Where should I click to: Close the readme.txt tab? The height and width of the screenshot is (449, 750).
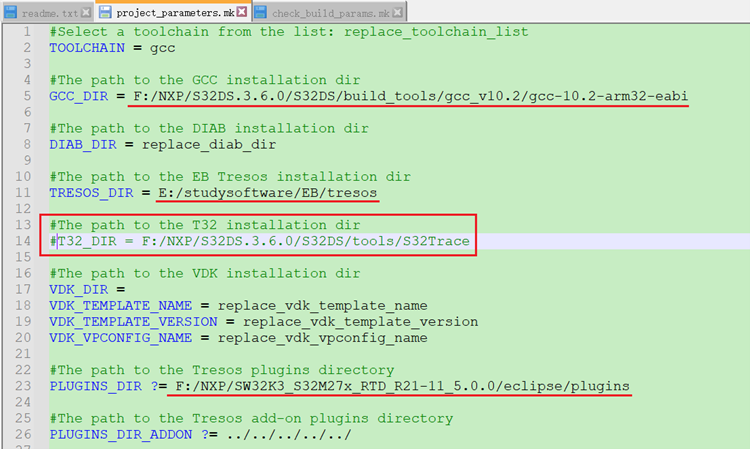[85, 12]
